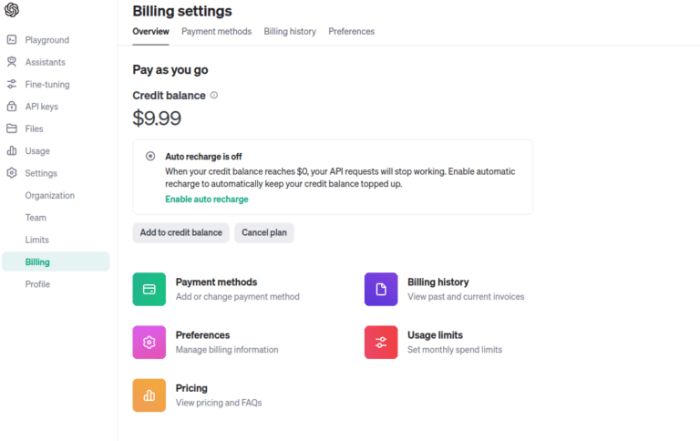
Task: Click Enable auto recharge link
Action: [206, 199]
